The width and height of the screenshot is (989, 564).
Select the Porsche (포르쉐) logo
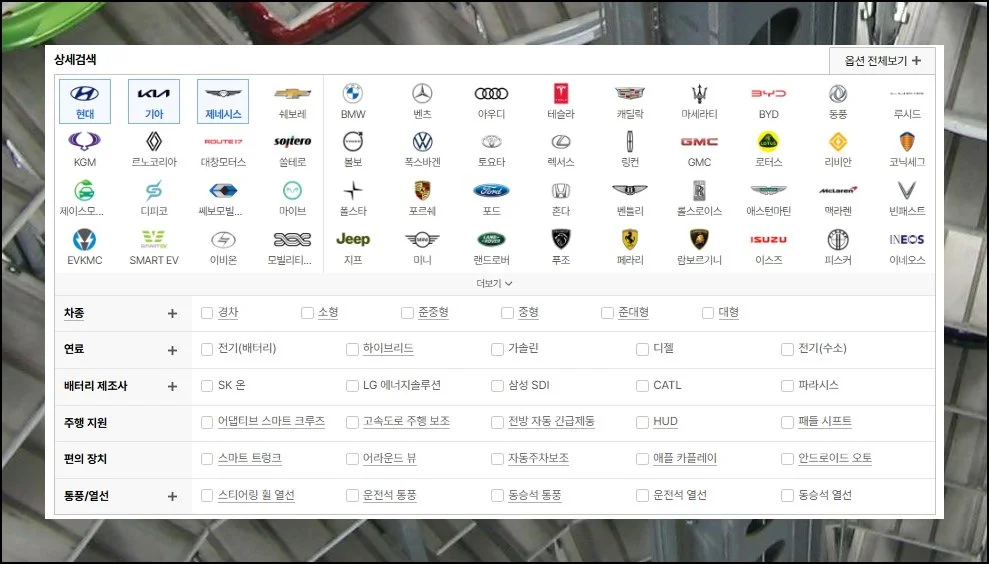point(422,191)
